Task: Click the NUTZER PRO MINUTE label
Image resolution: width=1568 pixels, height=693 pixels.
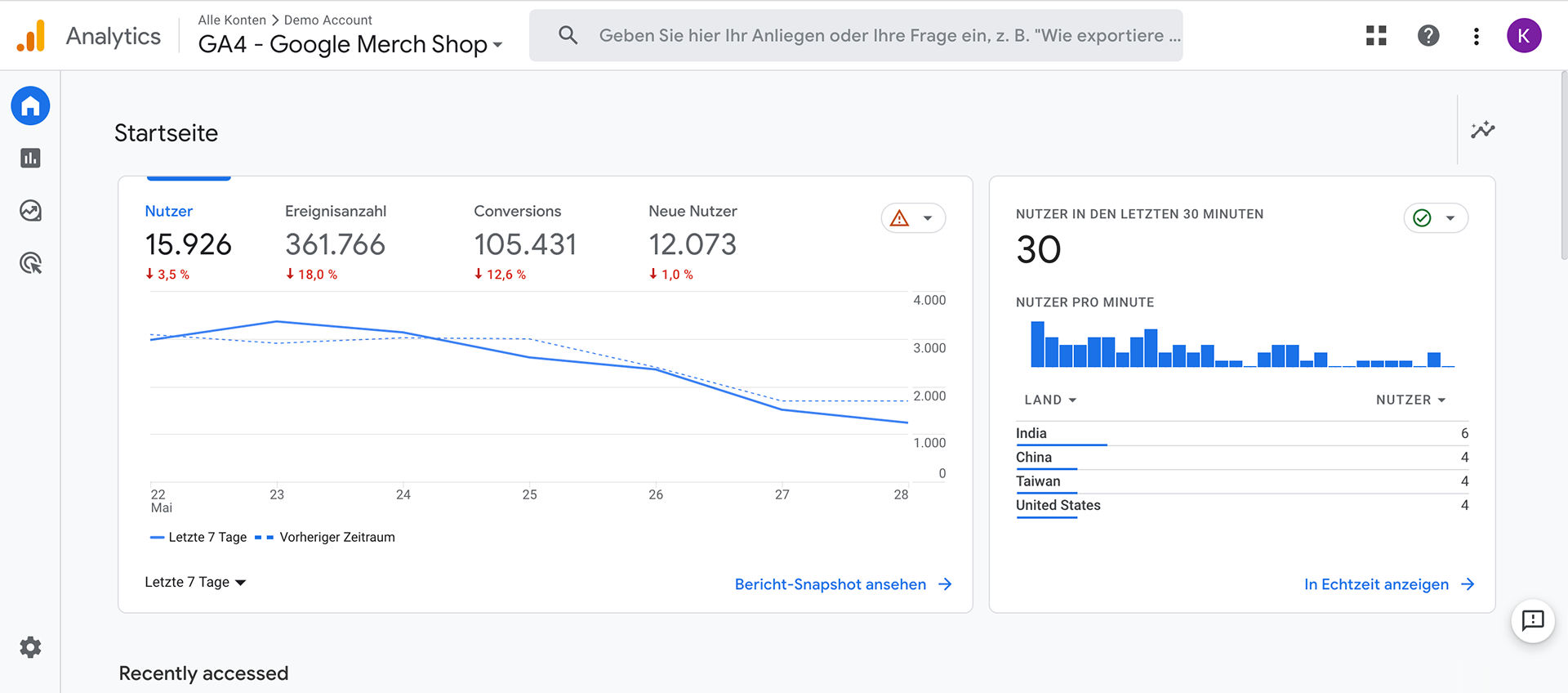Action: (1085, 302)
